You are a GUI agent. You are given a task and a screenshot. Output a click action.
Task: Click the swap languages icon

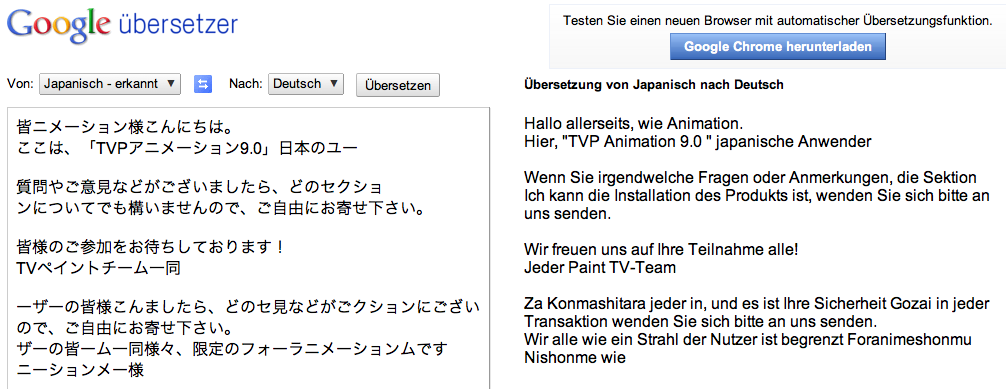pyautogui.click(x=203, y=84)
